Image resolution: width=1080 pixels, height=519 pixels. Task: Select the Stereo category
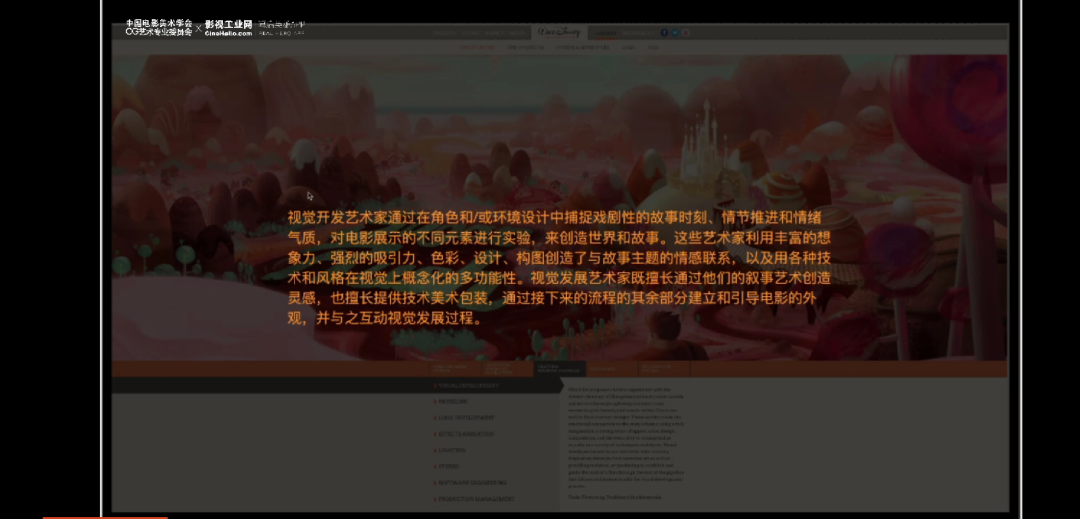[447, 467]
